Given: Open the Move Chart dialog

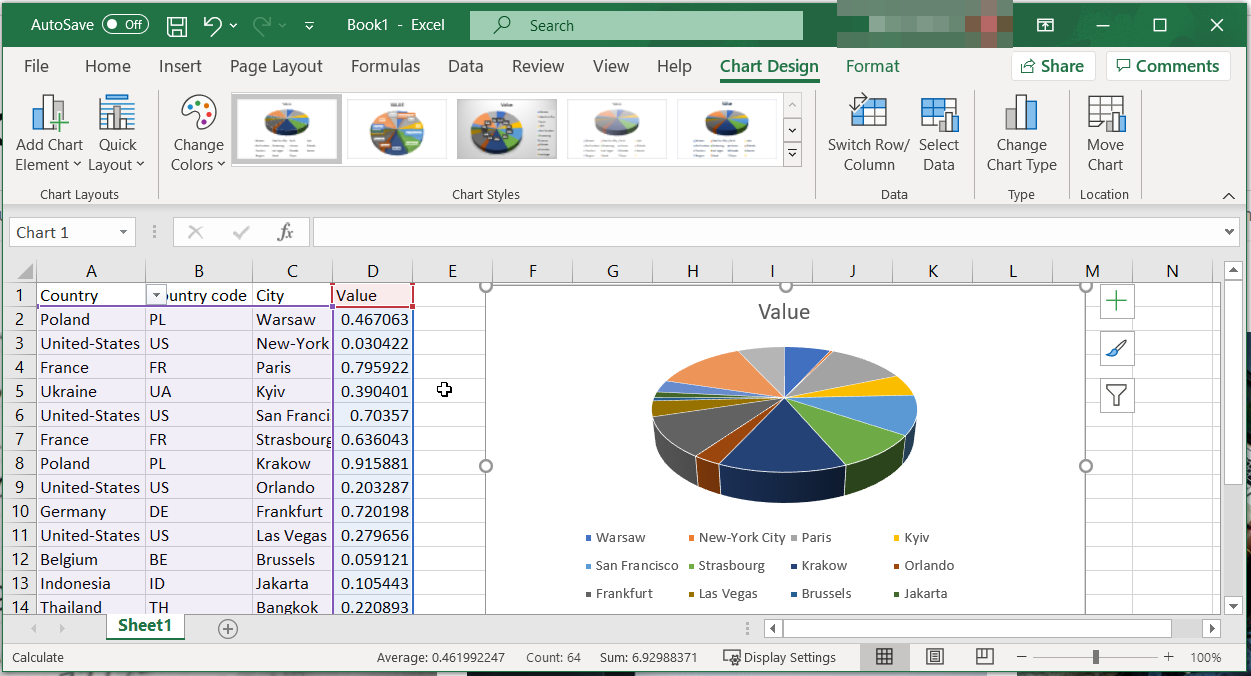Looking at the screenshot, I should [x=1105, y=130].
